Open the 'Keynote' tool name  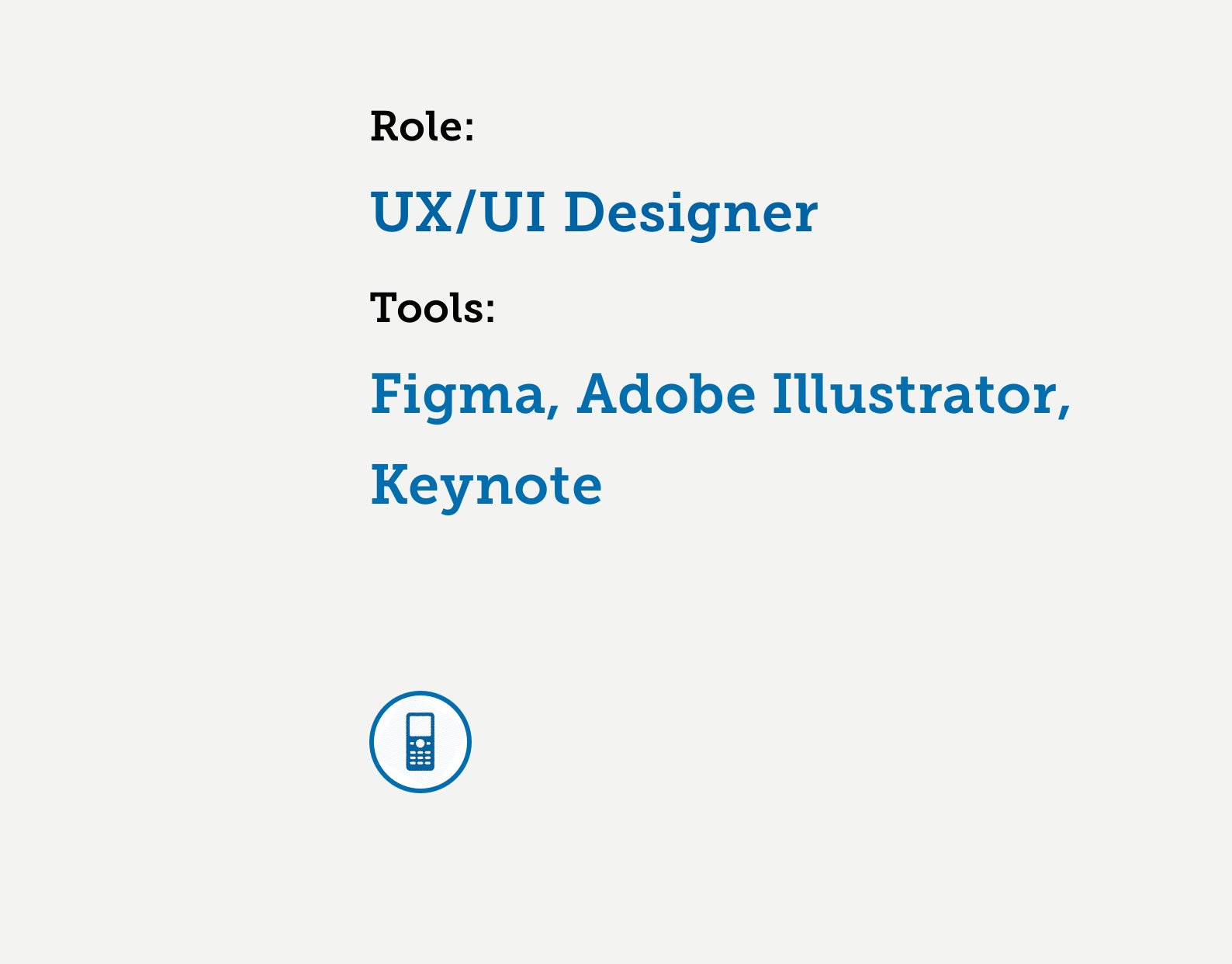pos(486,485)
